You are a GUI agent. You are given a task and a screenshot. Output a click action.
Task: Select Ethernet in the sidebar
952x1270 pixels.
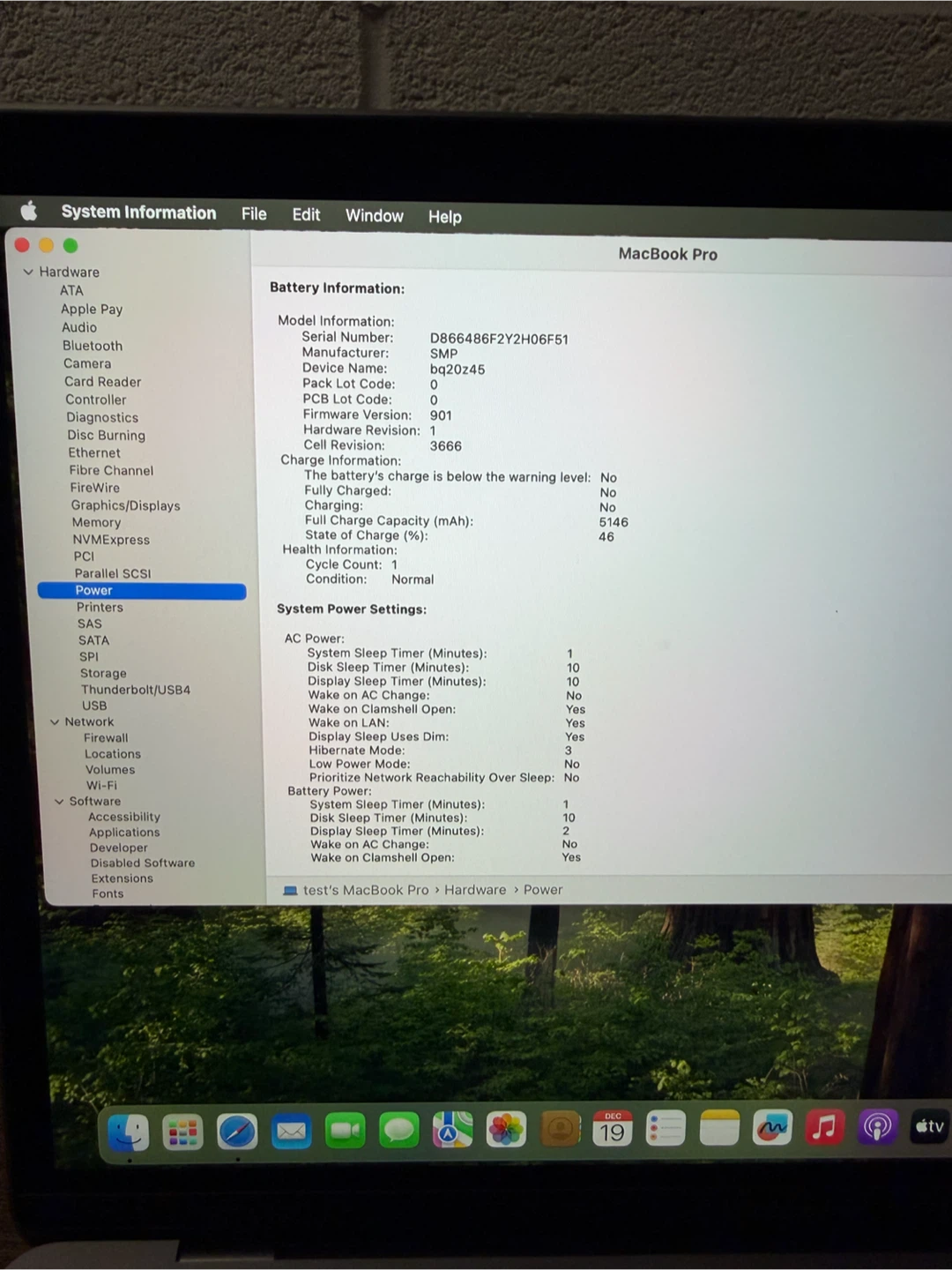94,452
